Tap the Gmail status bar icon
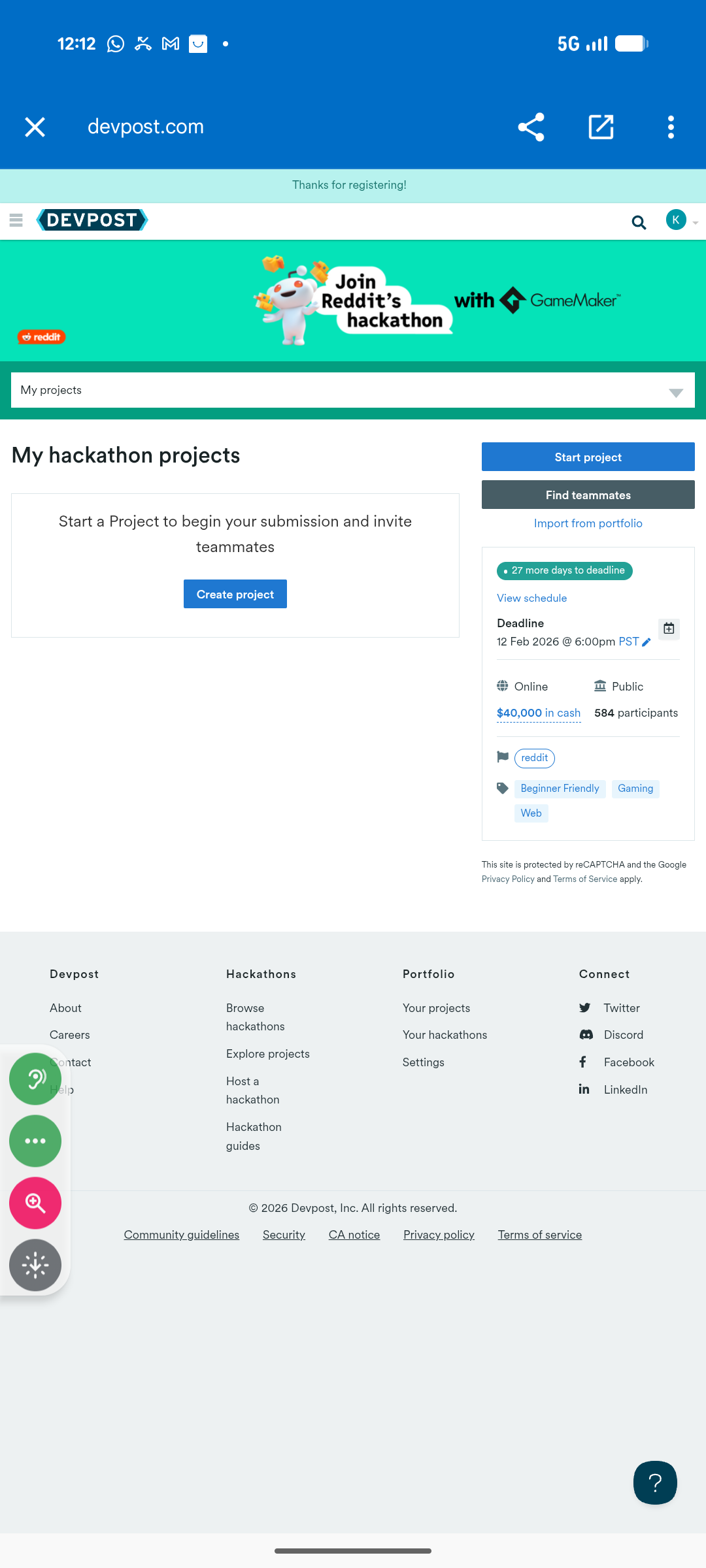This screenshot has height=1568, width=706. tap(171, 44)
